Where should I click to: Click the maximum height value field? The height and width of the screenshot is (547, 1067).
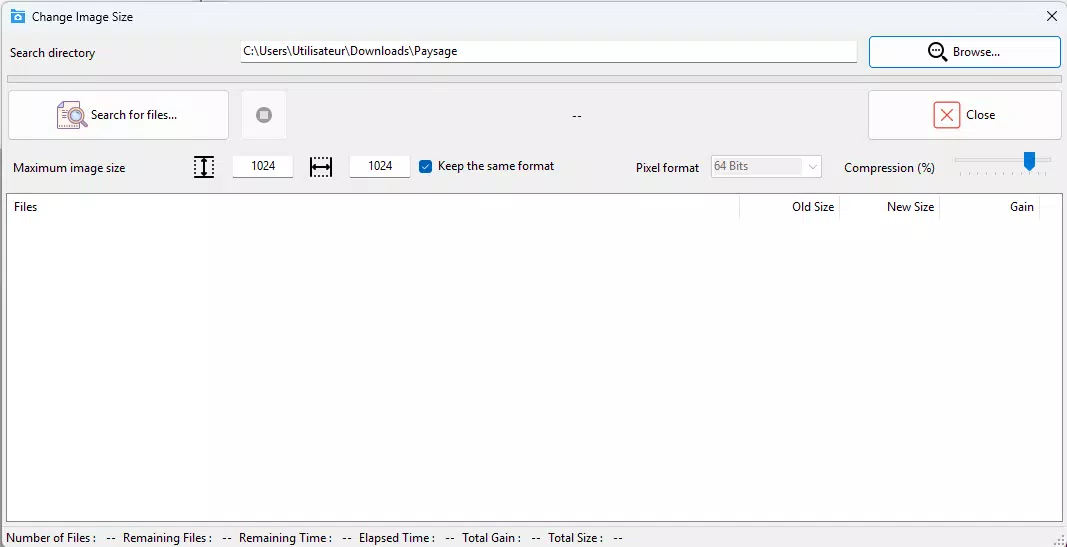pos(263,166)
